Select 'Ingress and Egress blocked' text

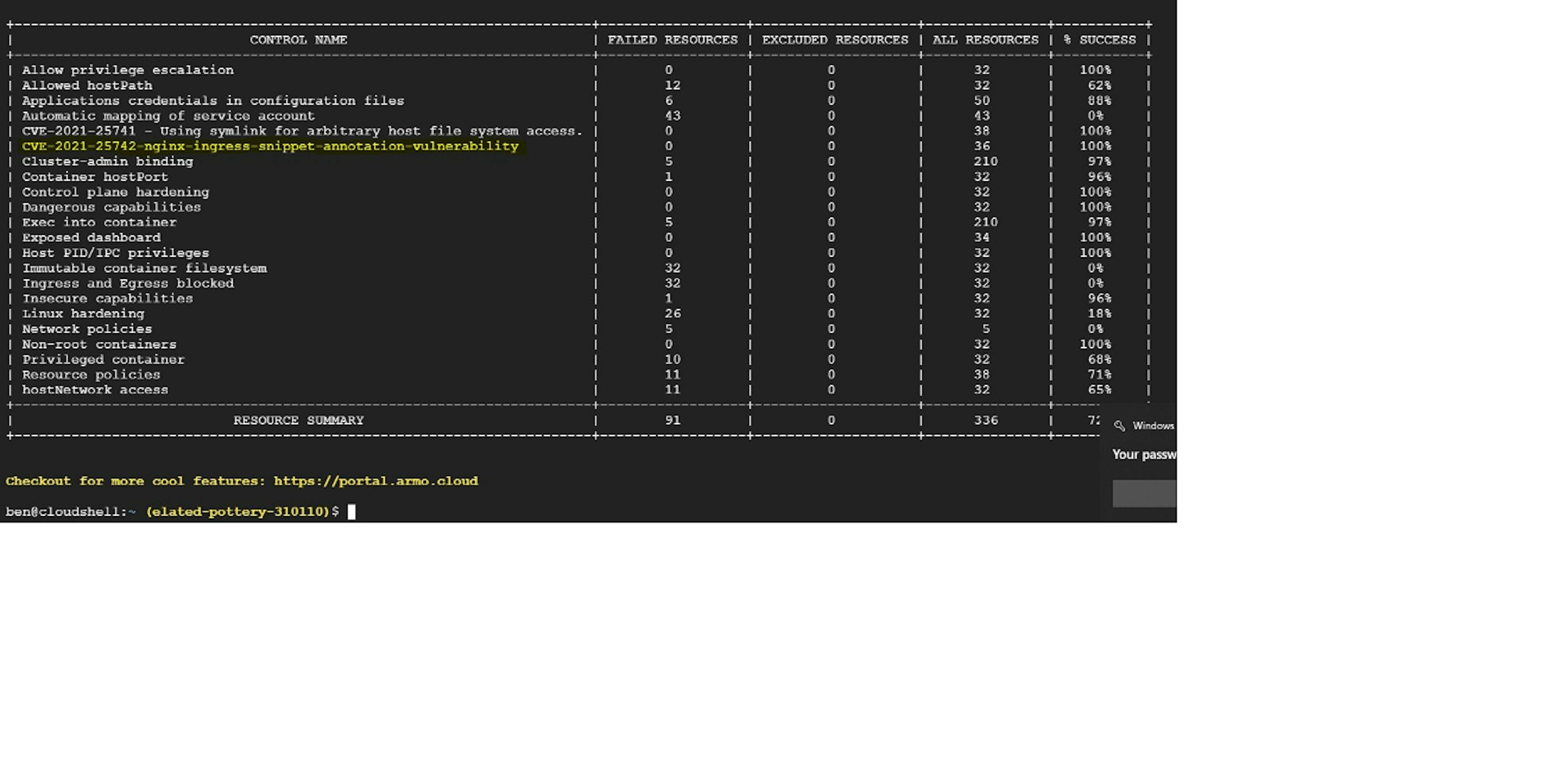[x=128, y=283]
